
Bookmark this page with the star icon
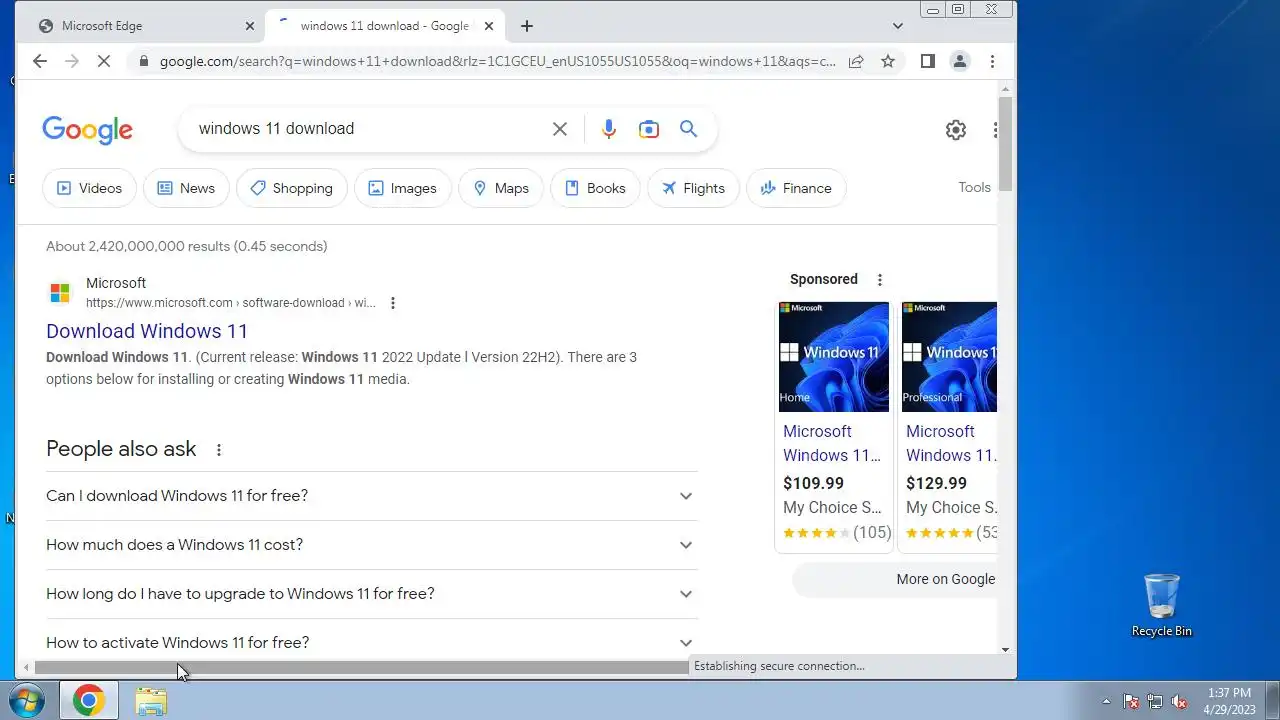click(888, 61)
